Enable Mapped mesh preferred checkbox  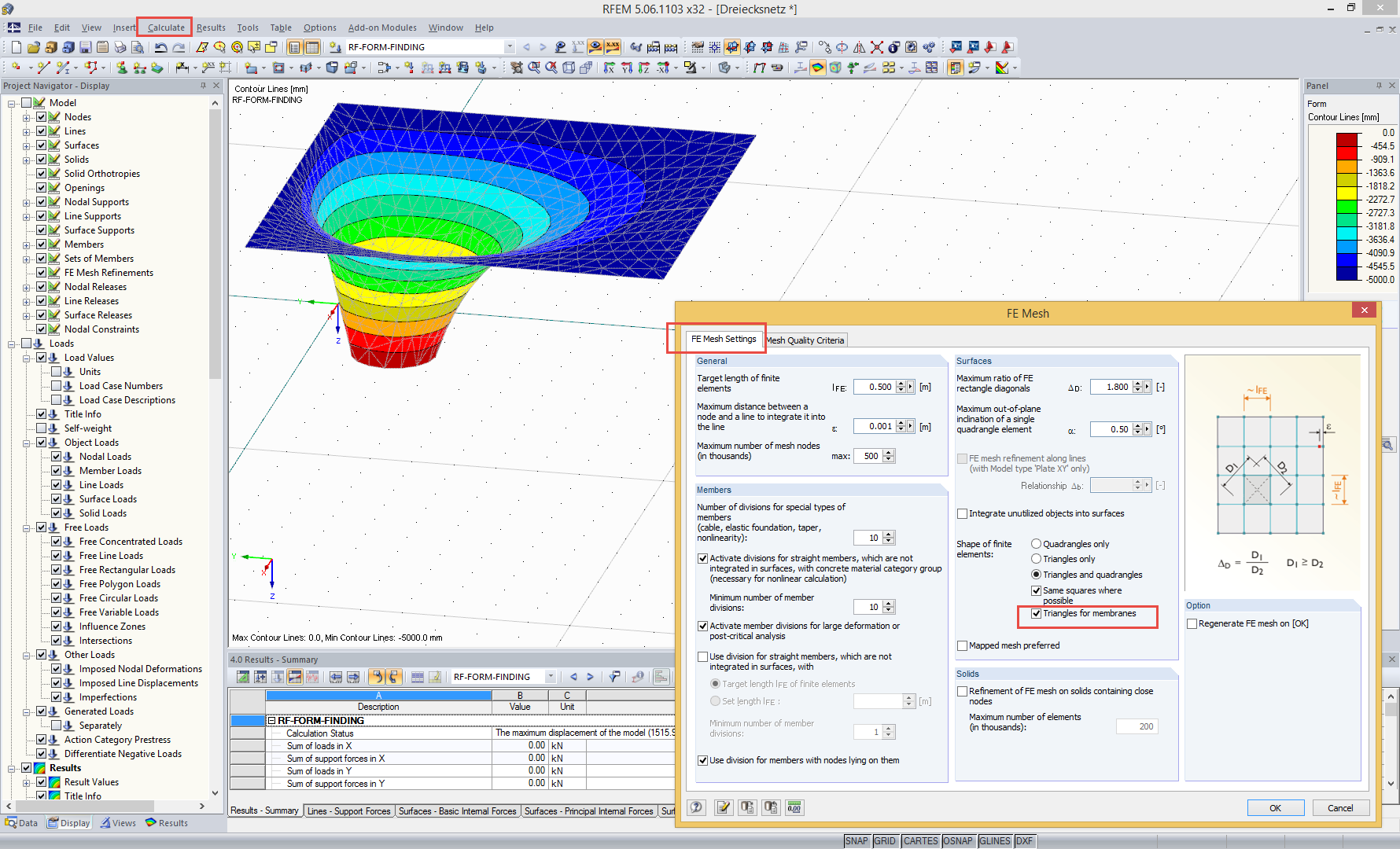click(x=962, y=645)
